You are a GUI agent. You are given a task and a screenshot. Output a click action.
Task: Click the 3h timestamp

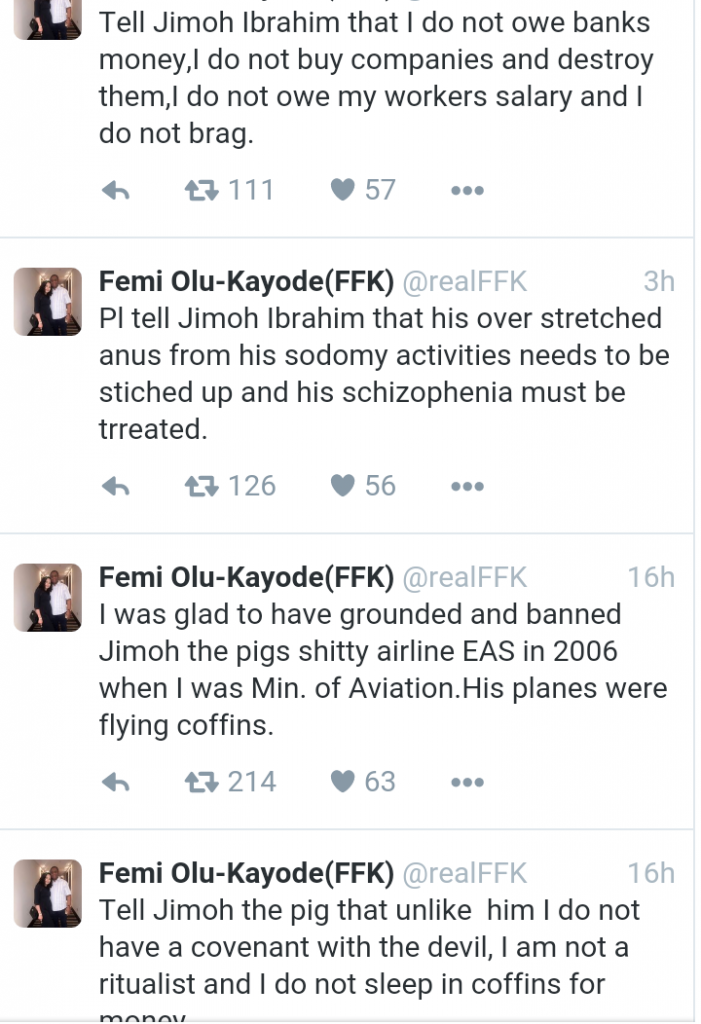(x=659, y=282)
